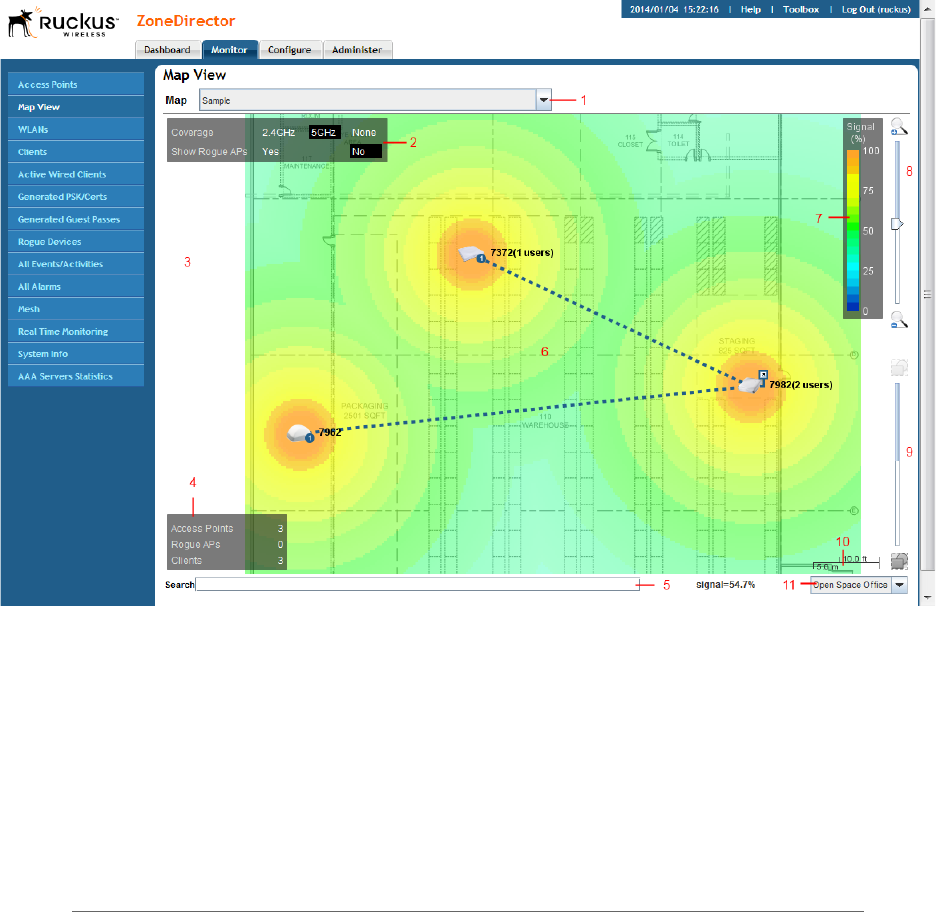Screen dimensions: 936x912
Task: Open the Map dropdown arrow
Action: click(x=543, y=100)
